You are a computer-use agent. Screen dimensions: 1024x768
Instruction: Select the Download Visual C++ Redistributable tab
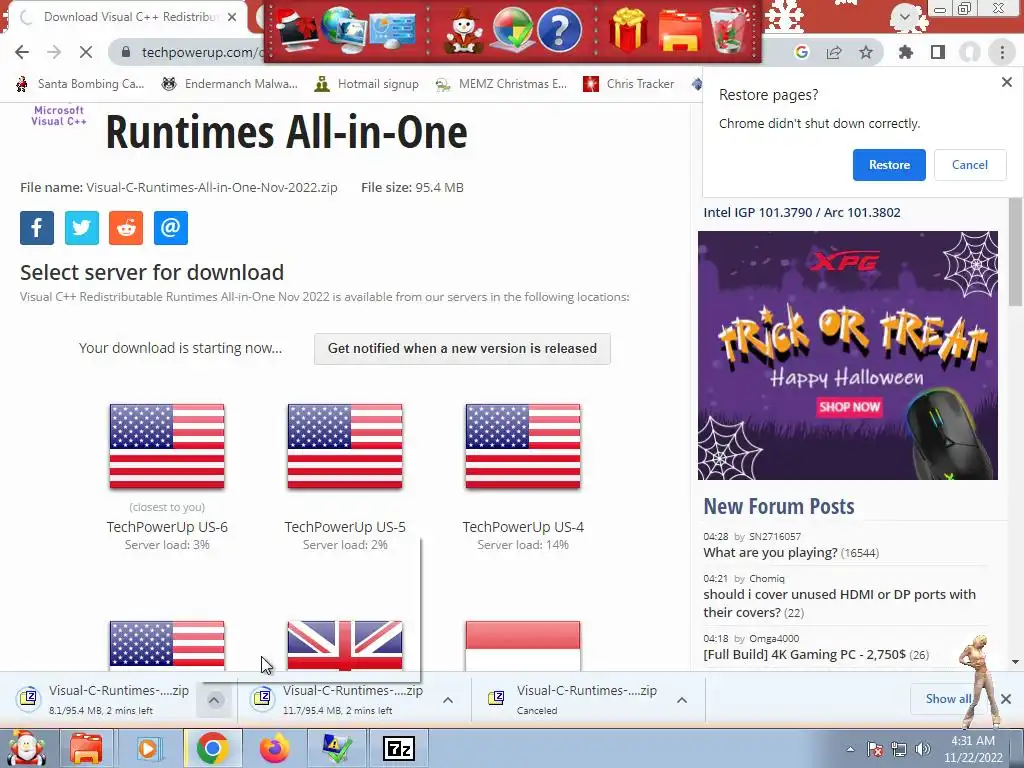coord(129,17)
